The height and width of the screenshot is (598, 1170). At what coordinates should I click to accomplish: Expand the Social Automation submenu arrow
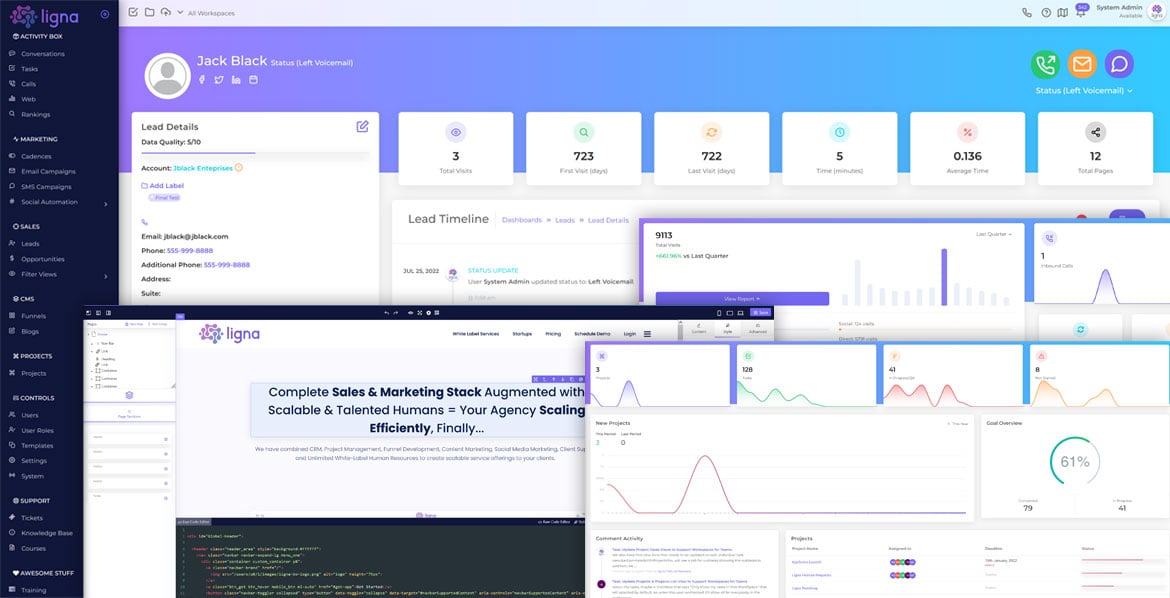pos(105,204)
